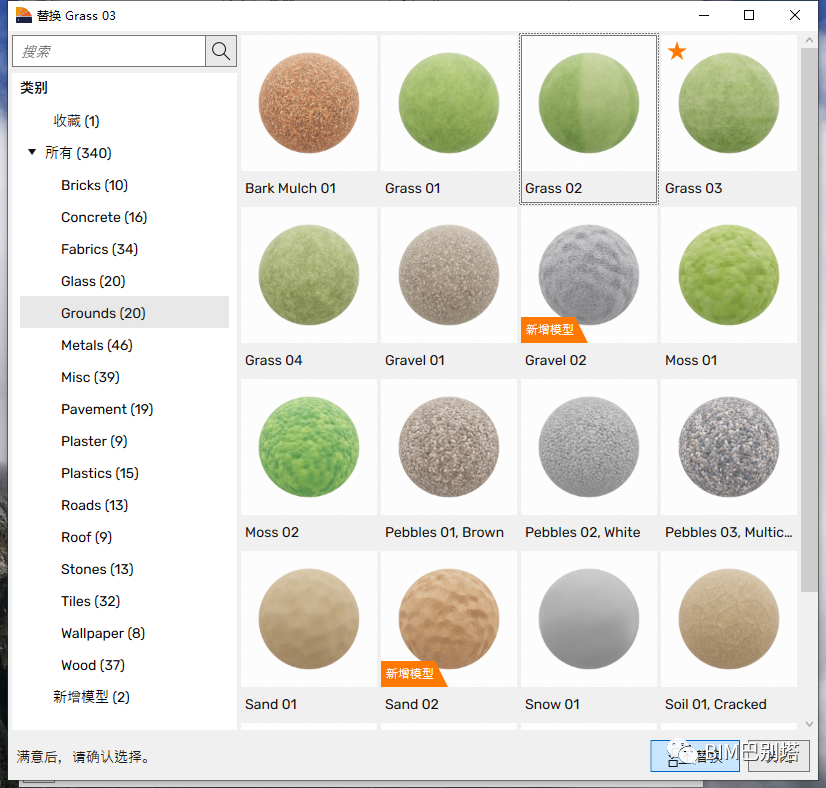Choose the Grass 03 material sphere
Screen dimensions: 826x788
click(729, 103)
